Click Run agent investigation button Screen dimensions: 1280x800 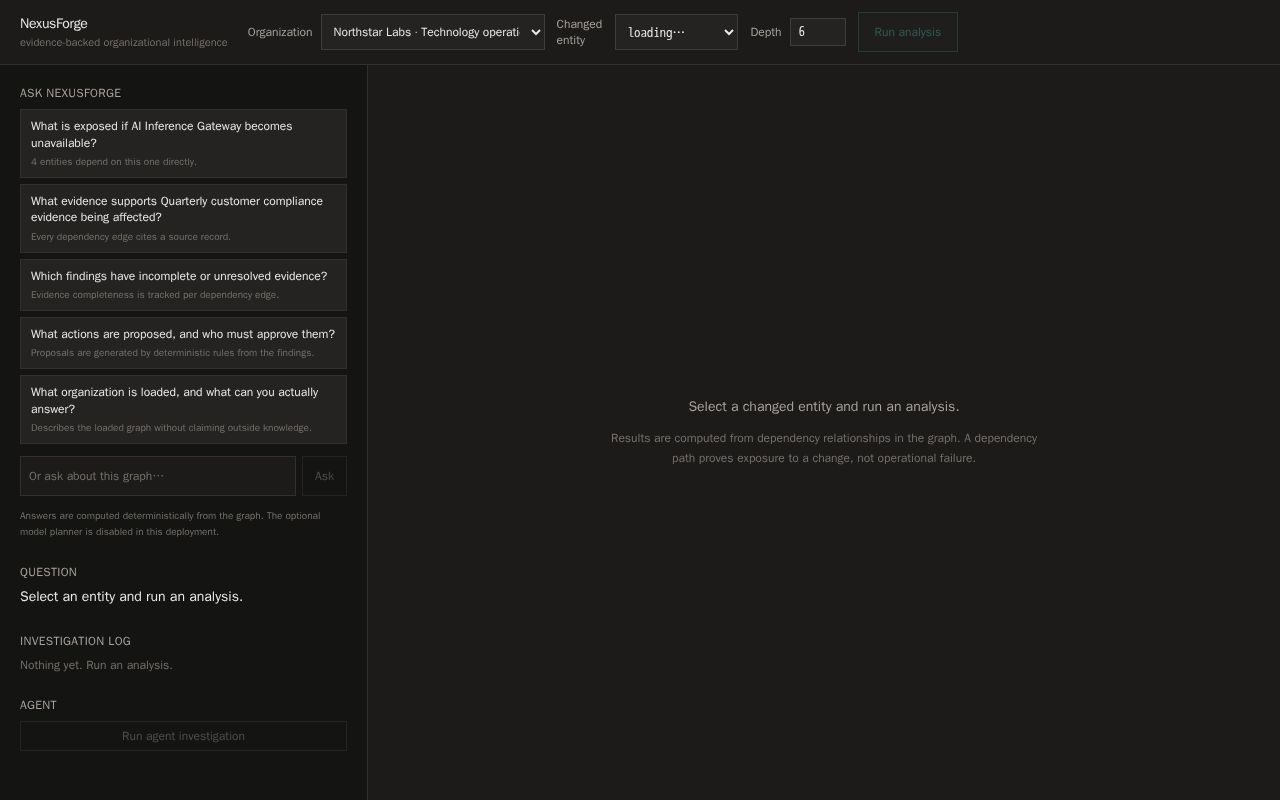[183, 736]
